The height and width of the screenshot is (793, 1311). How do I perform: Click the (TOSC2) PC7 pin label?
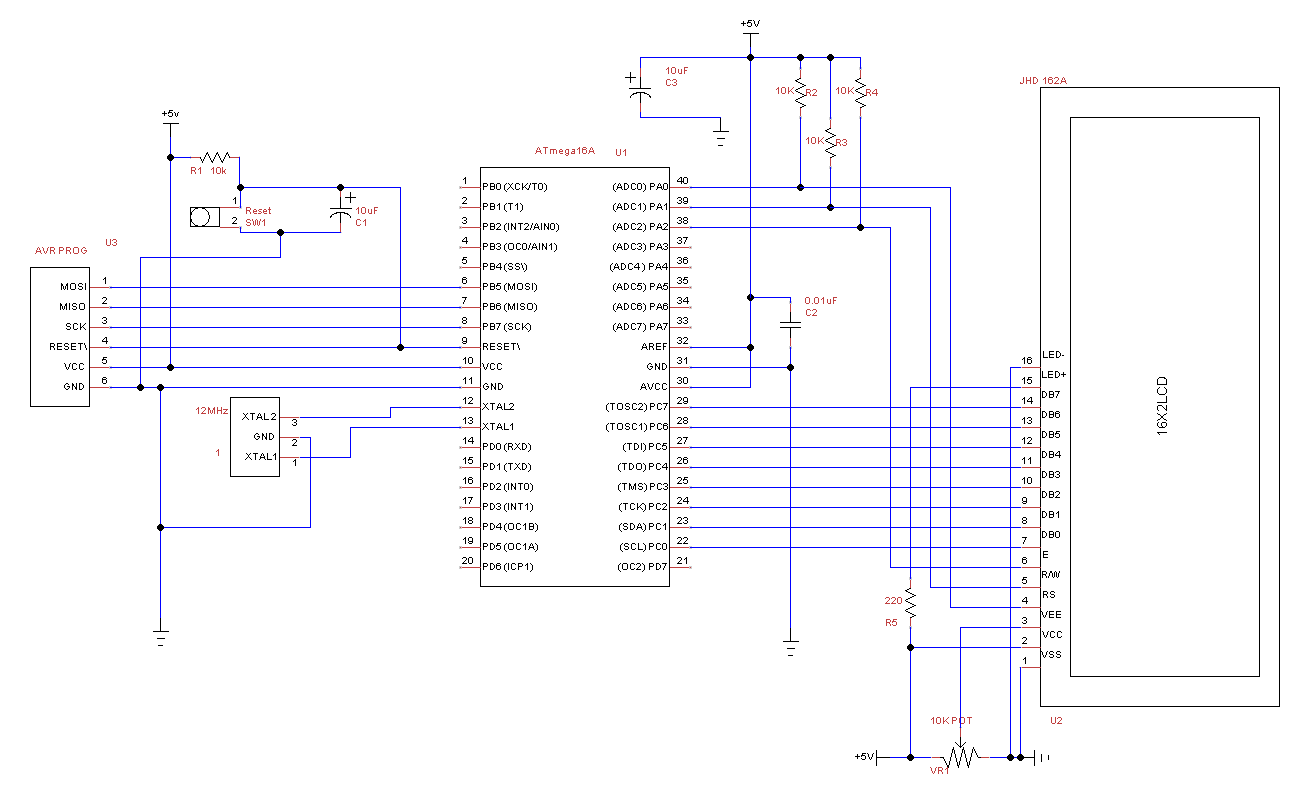[x=636, y=407]
